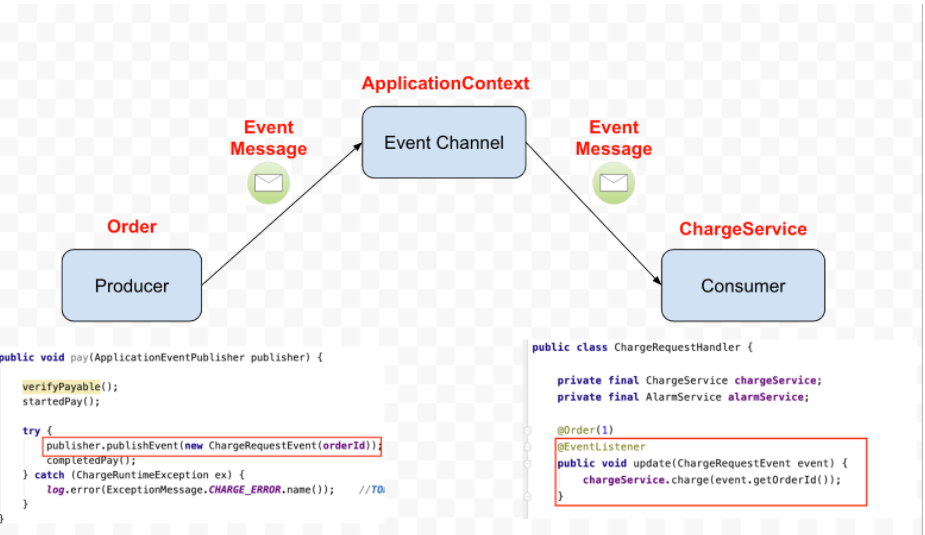
Task: Click the left envelope Event Message icon
Action: click(268, 183)
